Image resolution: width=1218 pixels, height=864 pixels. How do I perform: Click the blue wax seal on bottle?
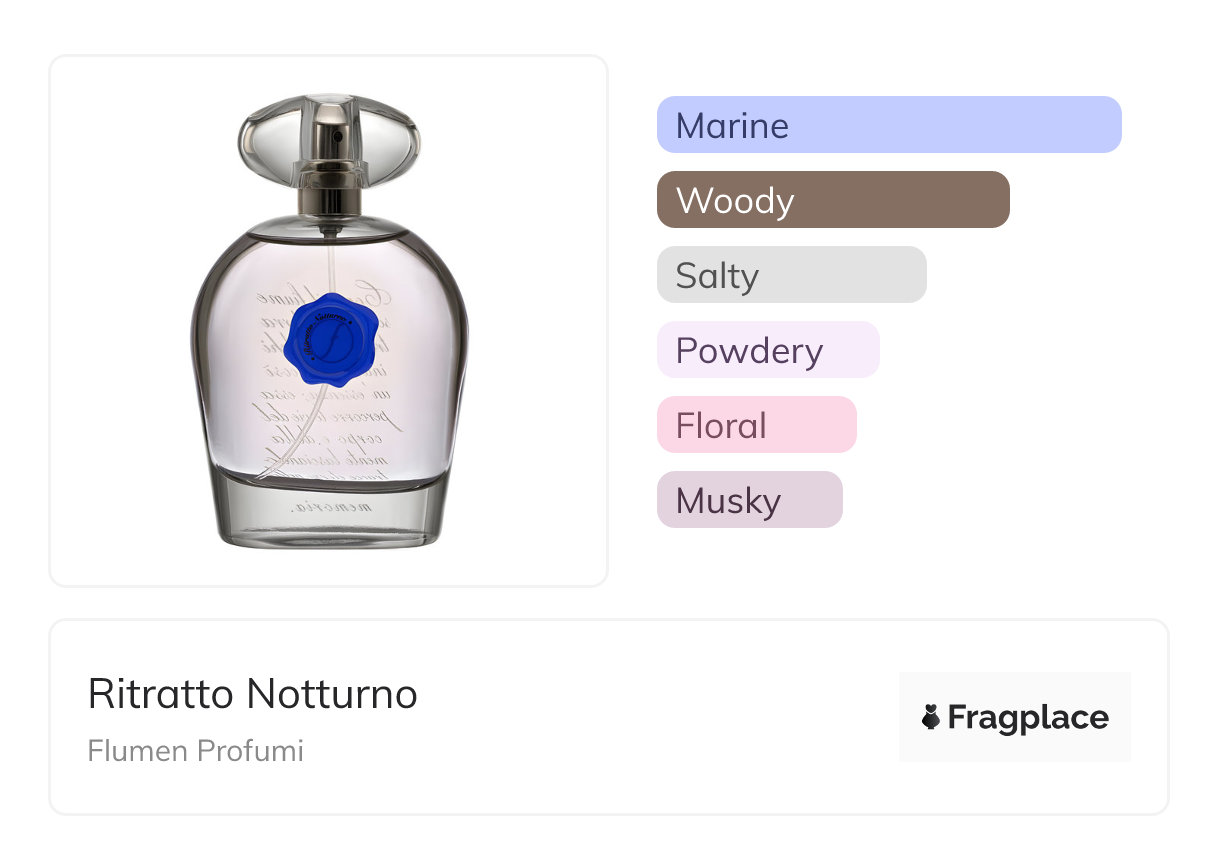329,341
